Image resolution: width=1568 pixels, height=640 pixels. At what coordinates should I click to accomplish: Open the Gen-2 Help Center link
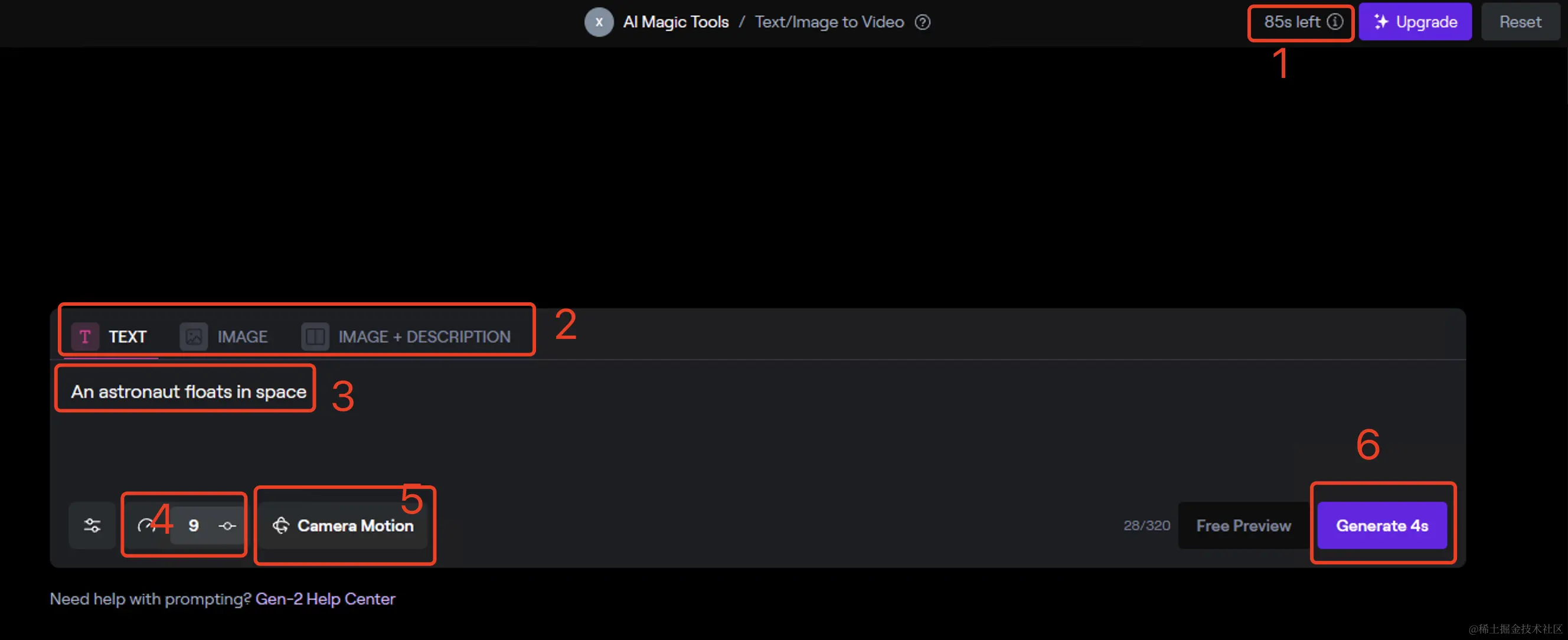click(325, 599)
